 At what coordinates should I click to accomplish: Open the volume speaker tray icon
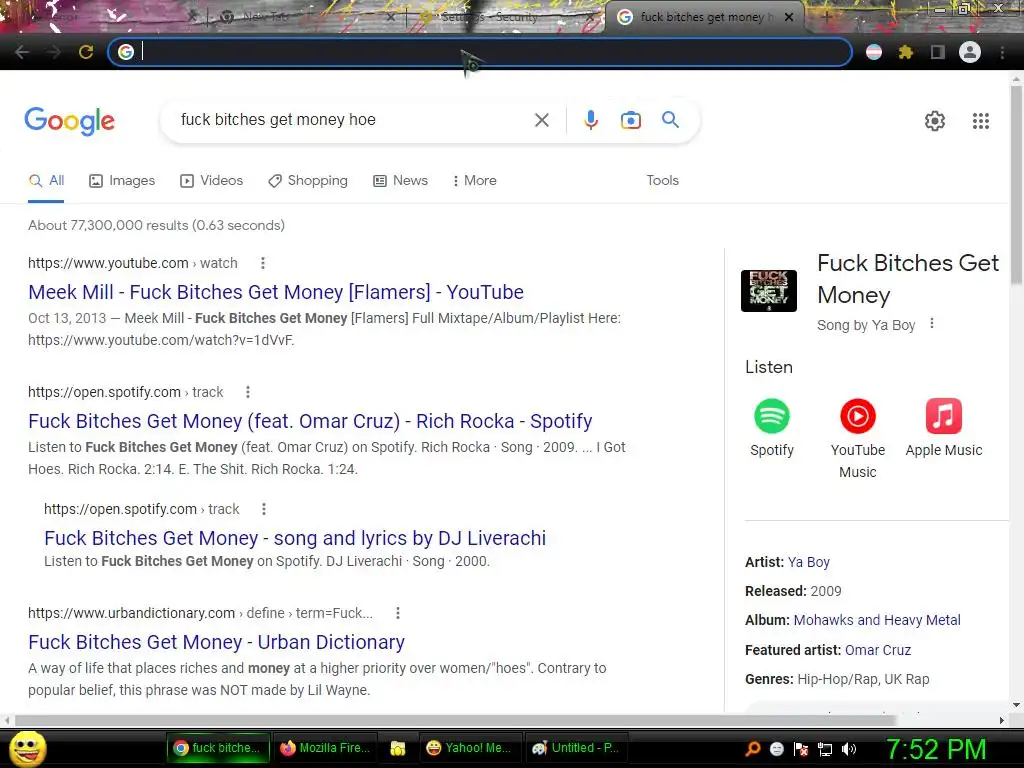(848, 749)
